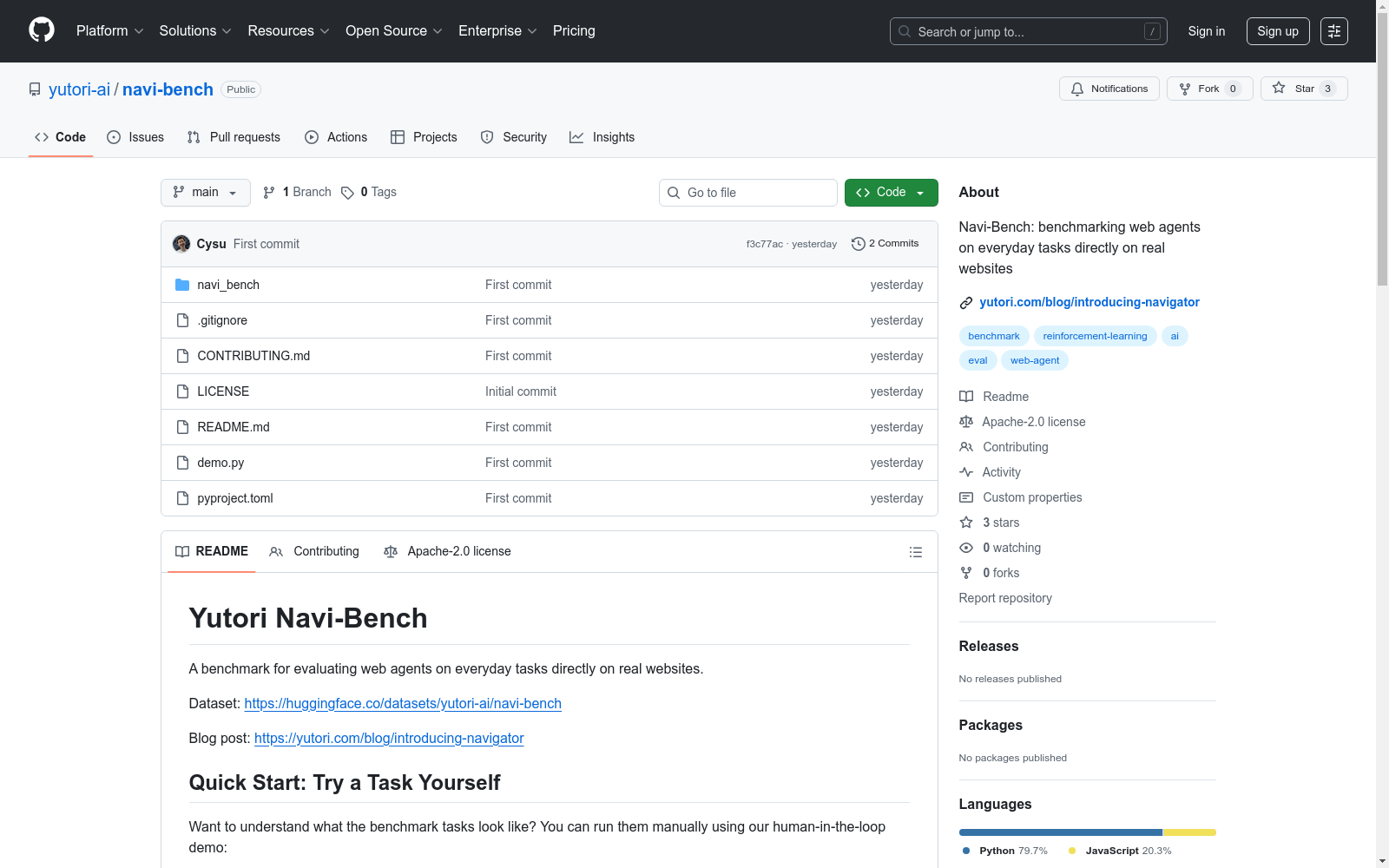Expand the Solutions menu
Viewport: 1389px width, 868px height.
195,31
